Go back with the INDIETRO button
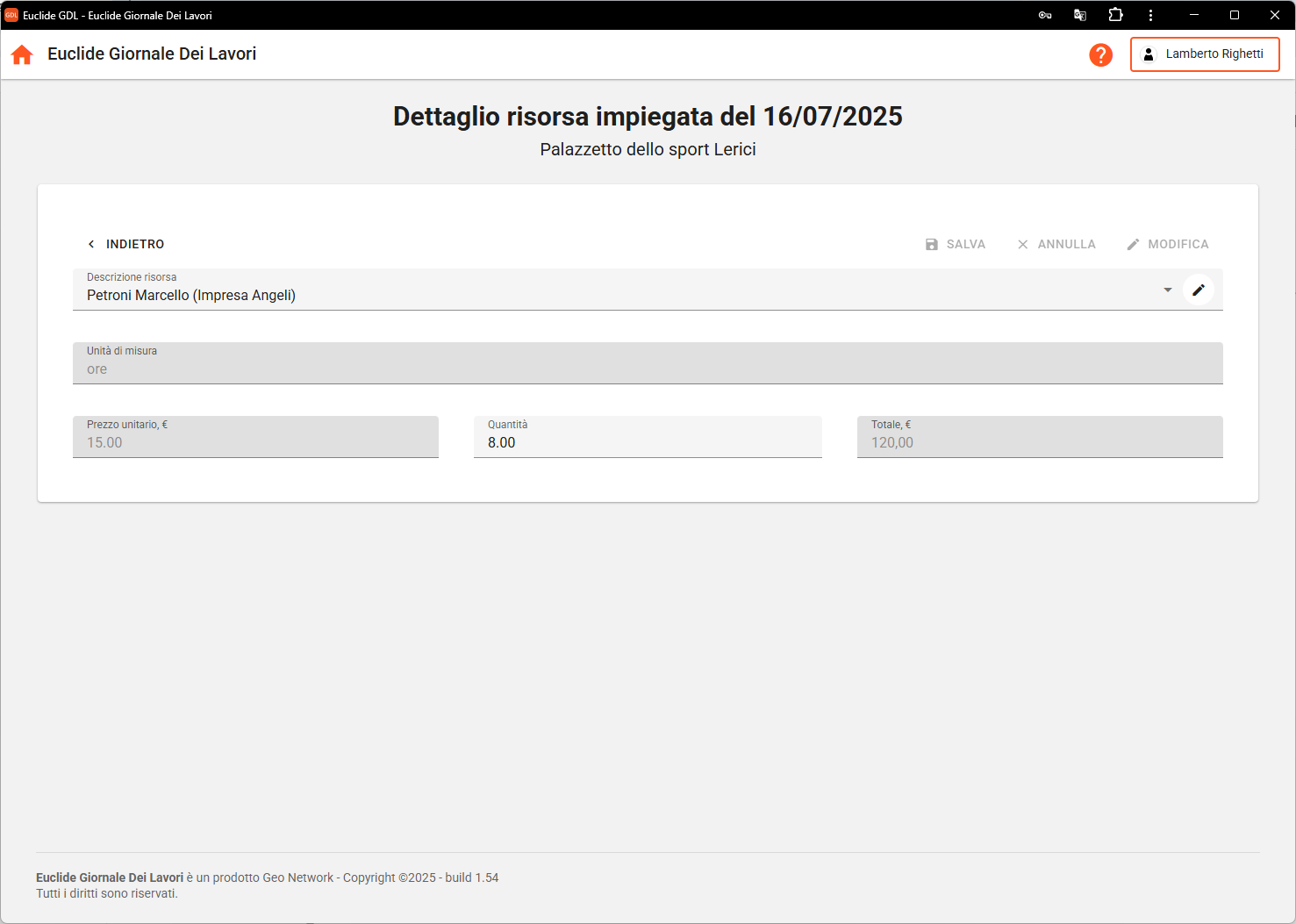Screen dimensions: 1296x924 click(125, 244)
